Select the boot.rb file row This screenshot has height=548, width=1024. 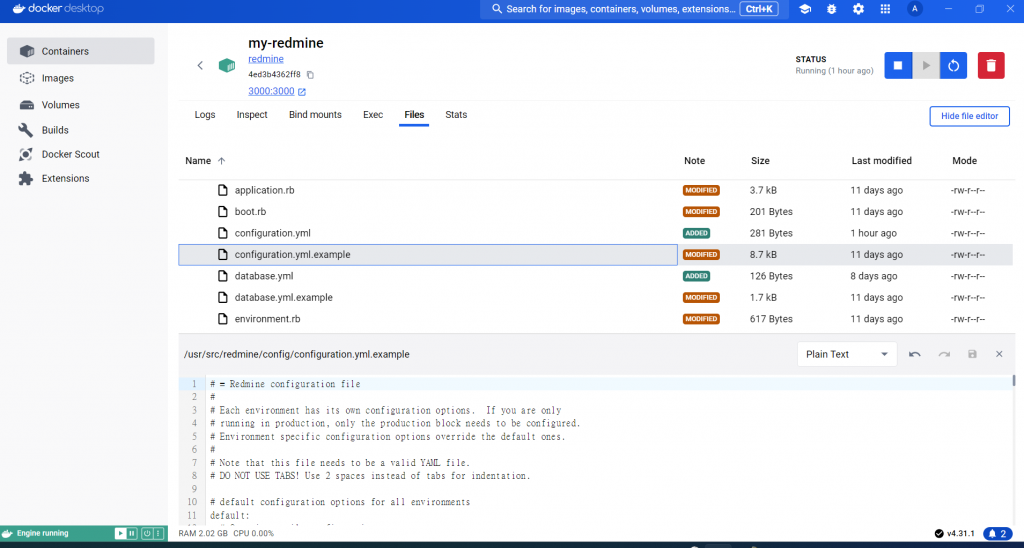(595, 212)
